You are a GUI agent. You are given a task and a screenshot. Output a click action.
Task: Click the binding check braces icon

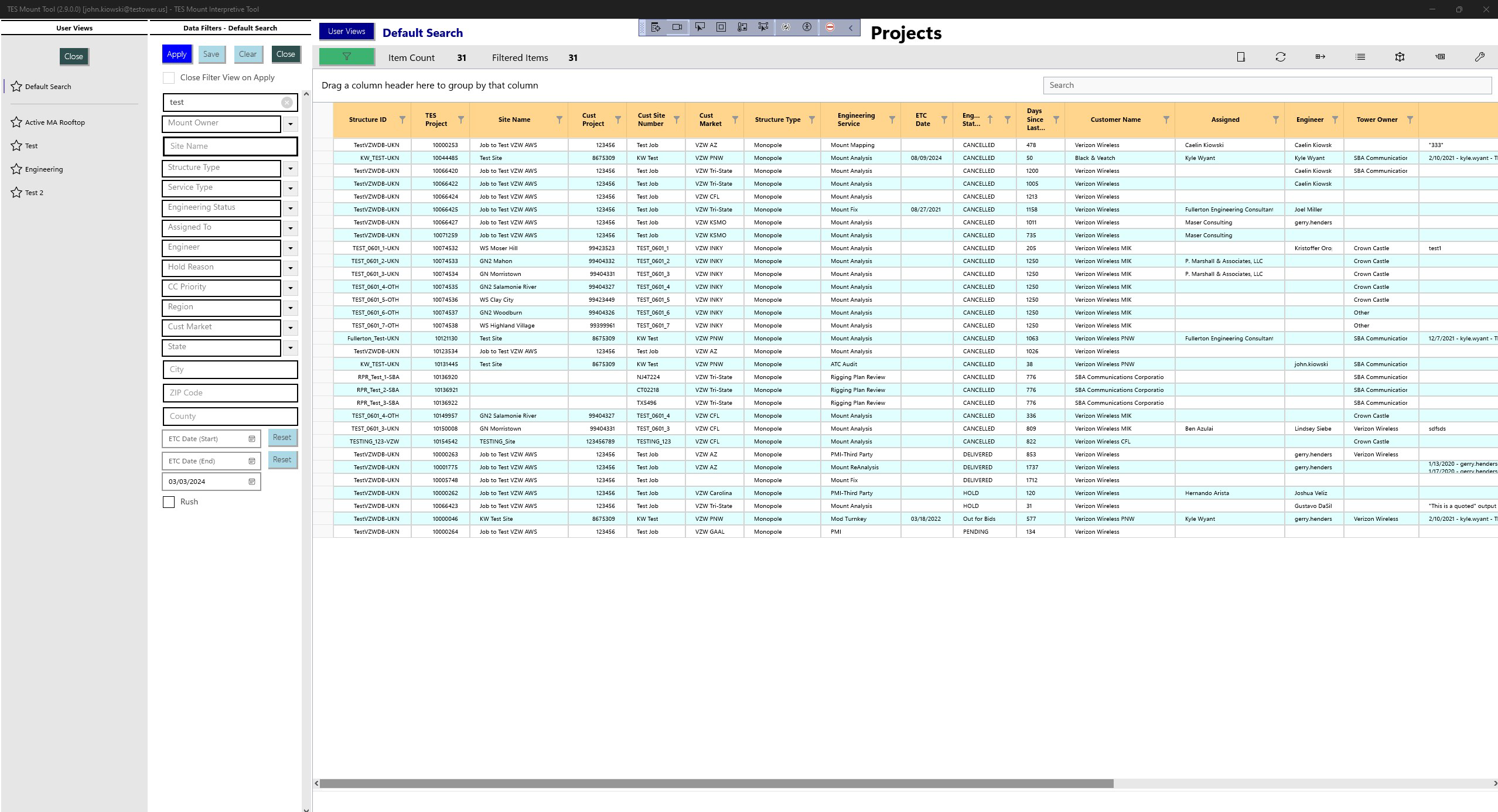coord(786,27)
